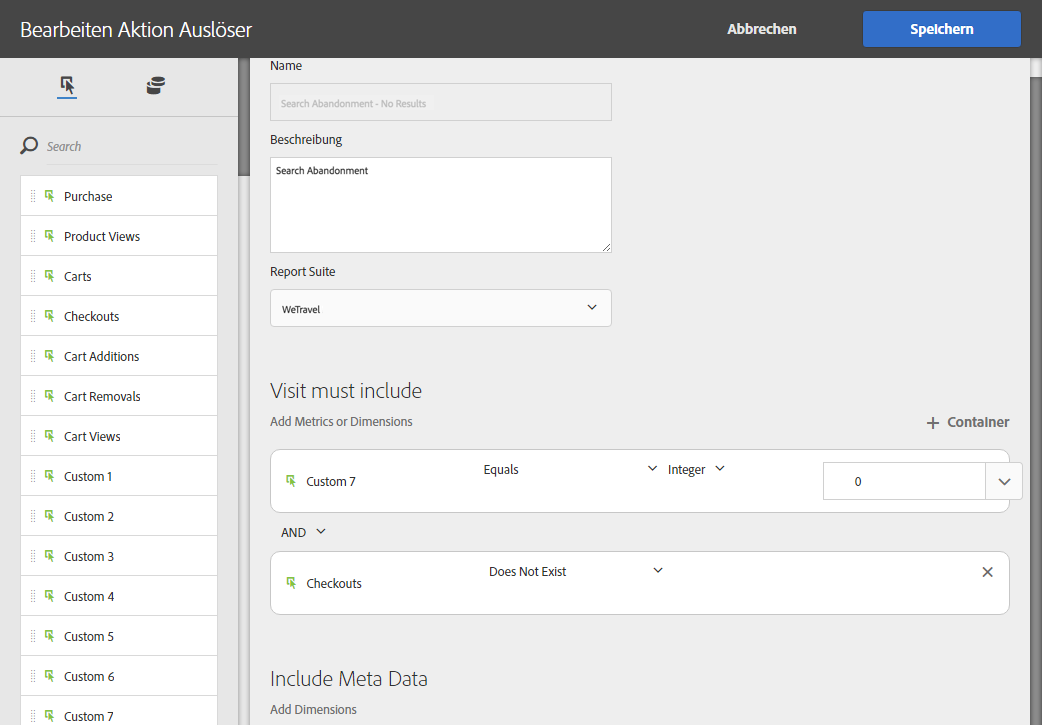Image resolution: width=1044 pixels, height=725 pixels.
Task: Expand the value dropdown arrow beside 0
Action: click(1004, 481)
